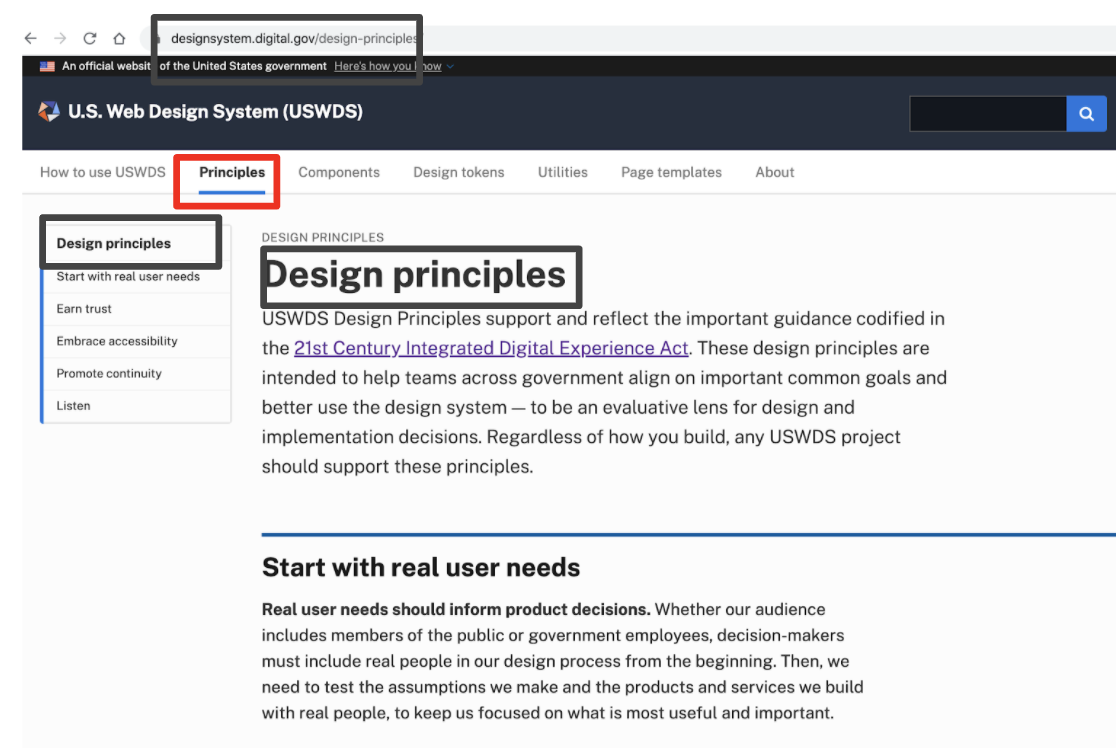The width and height of the screenshot is (1116, 748).
Task: Open the 21st Century Integrated Digital Experience Act link
Action: [491, 348]
